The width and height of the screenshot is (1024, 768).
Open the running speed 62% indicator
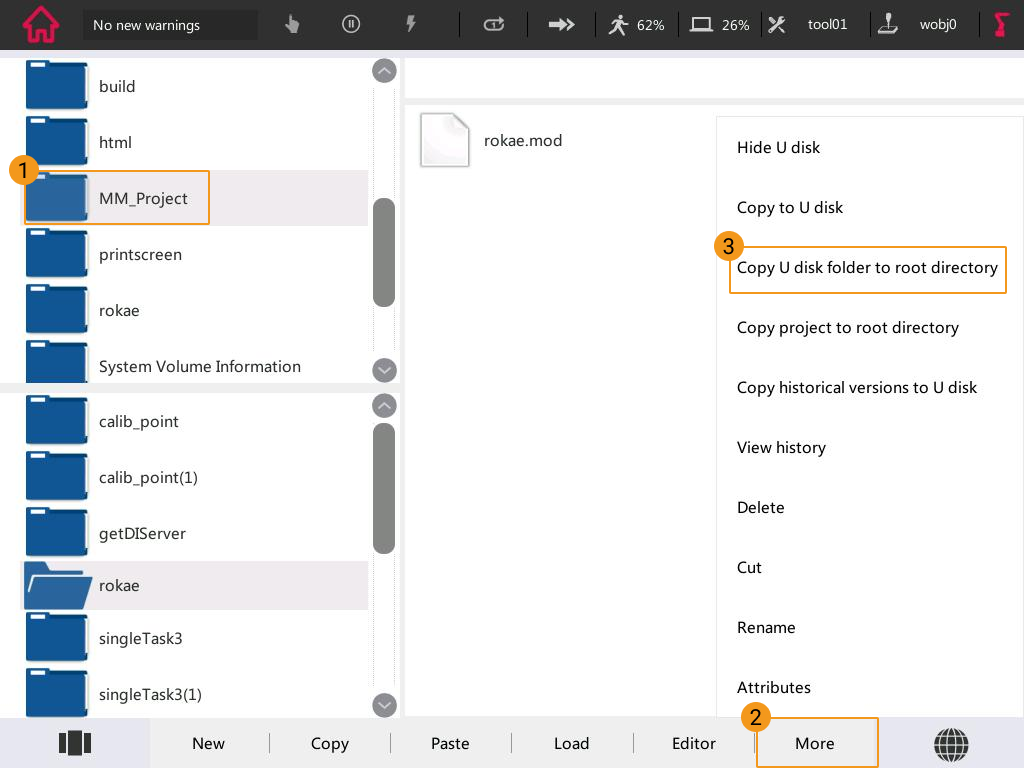click(636, 25)
